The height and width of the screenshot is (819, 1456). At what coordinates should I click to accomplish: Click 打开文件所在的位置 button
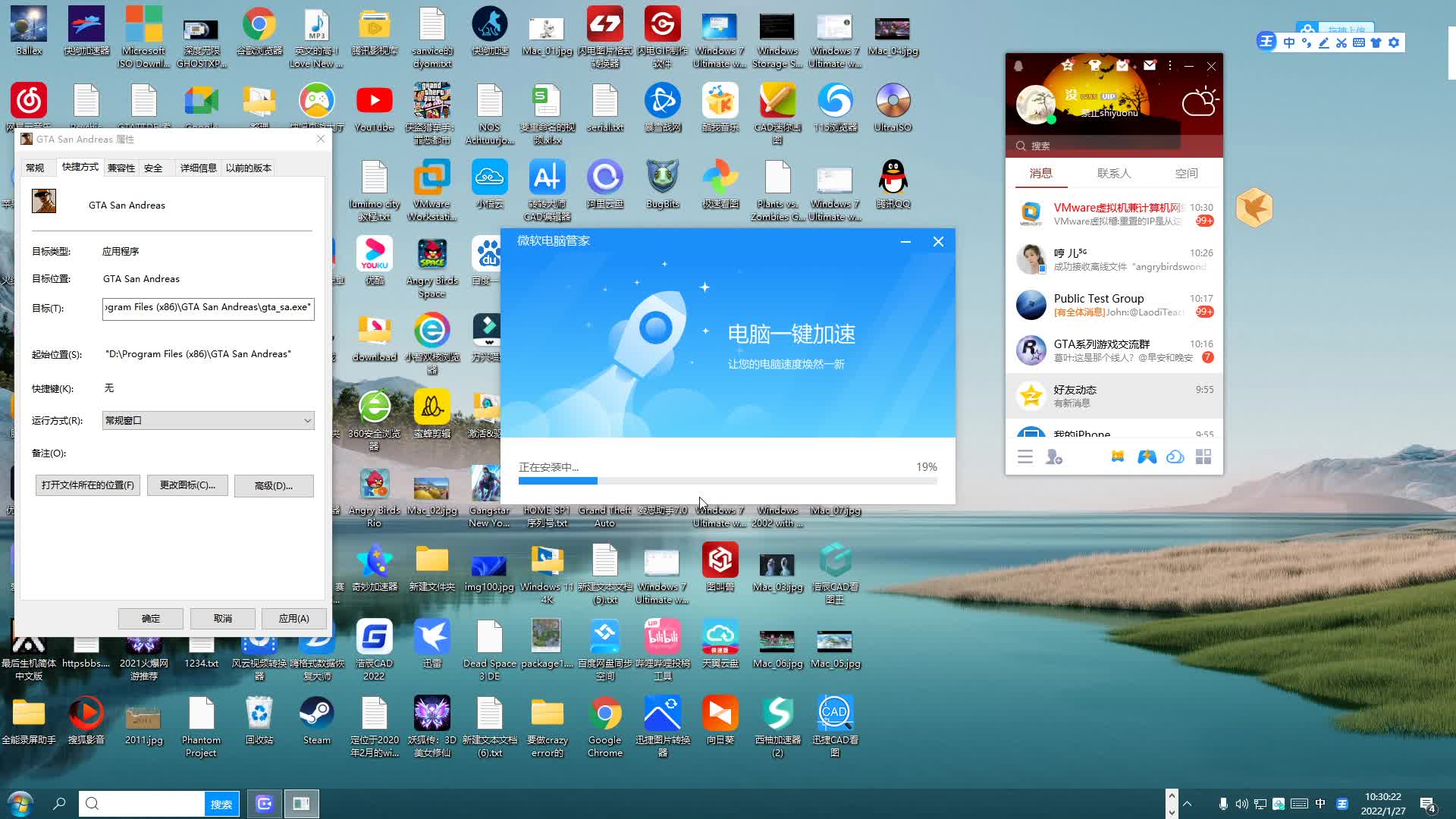(87, 485)
